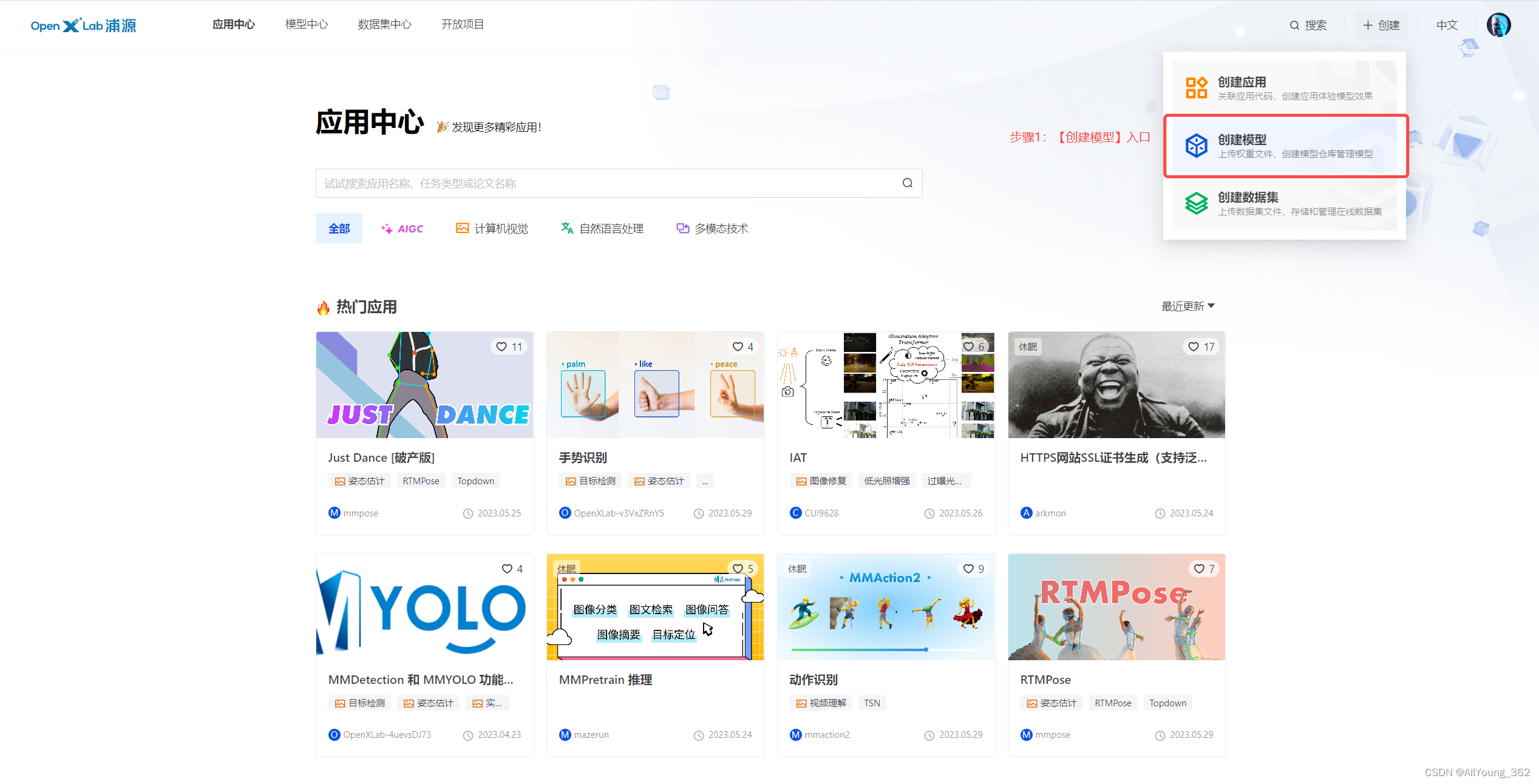This screenshot has width=1539, height=784.
Task: Like the IAT app heart icon
Action: 968,346
